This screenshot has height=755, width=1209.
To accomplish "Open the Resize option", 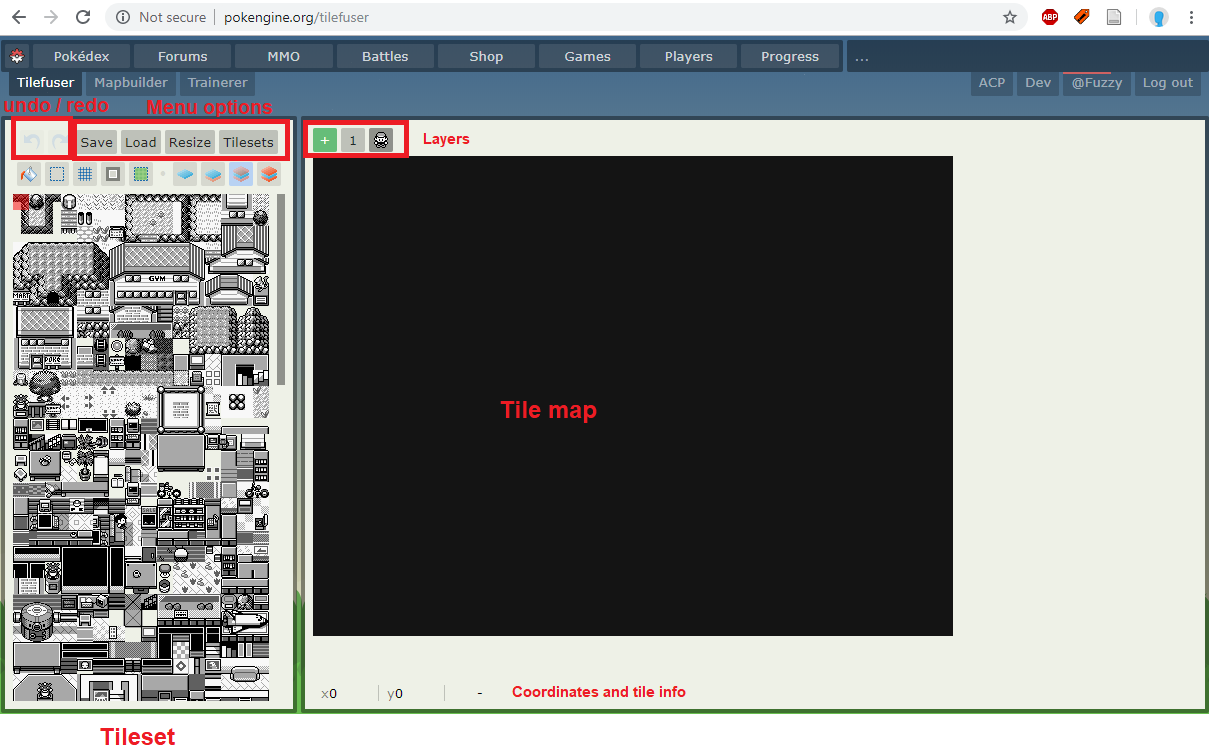I will [x=190, y=142].
